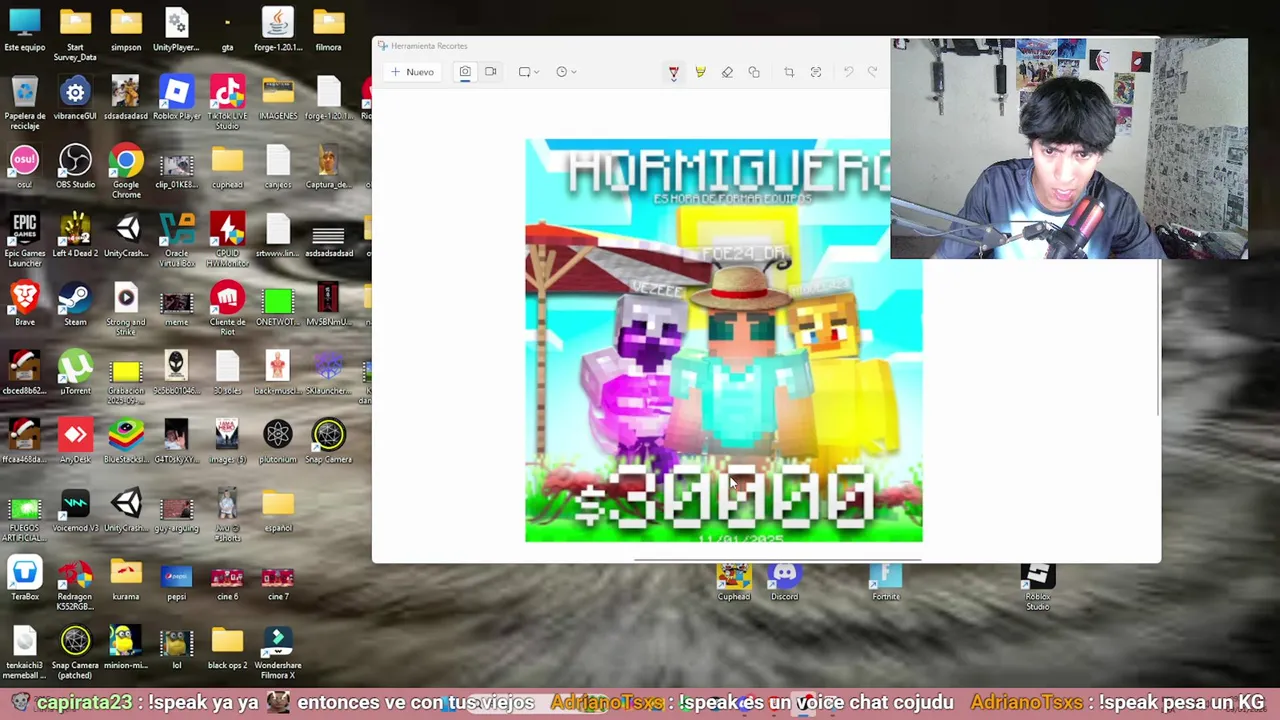Click the Snipping Tool vertical scrollbar
Screen dimensions: 1280x720
1158,338
